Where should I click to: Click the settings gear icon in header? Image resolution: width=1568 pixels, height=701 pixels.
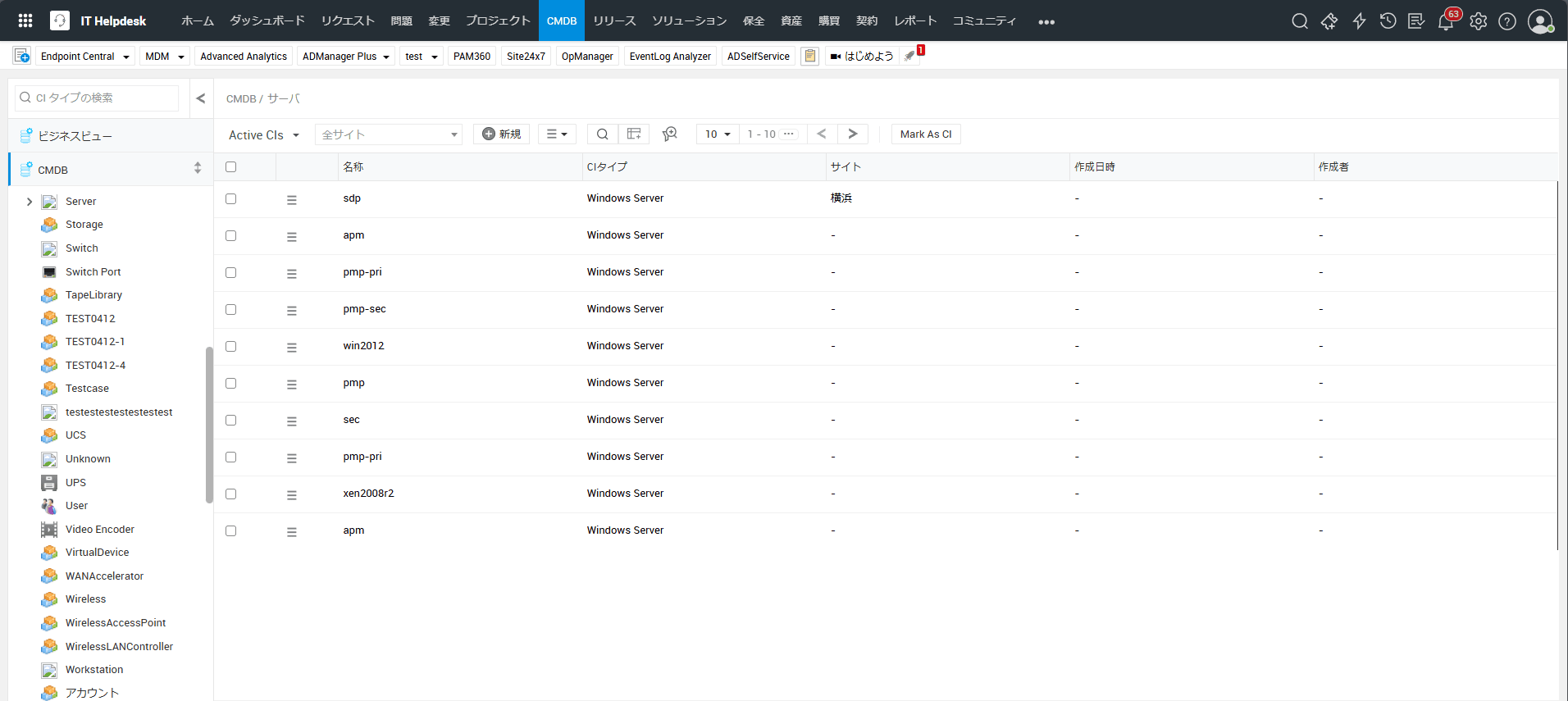tap(1478, 21)
